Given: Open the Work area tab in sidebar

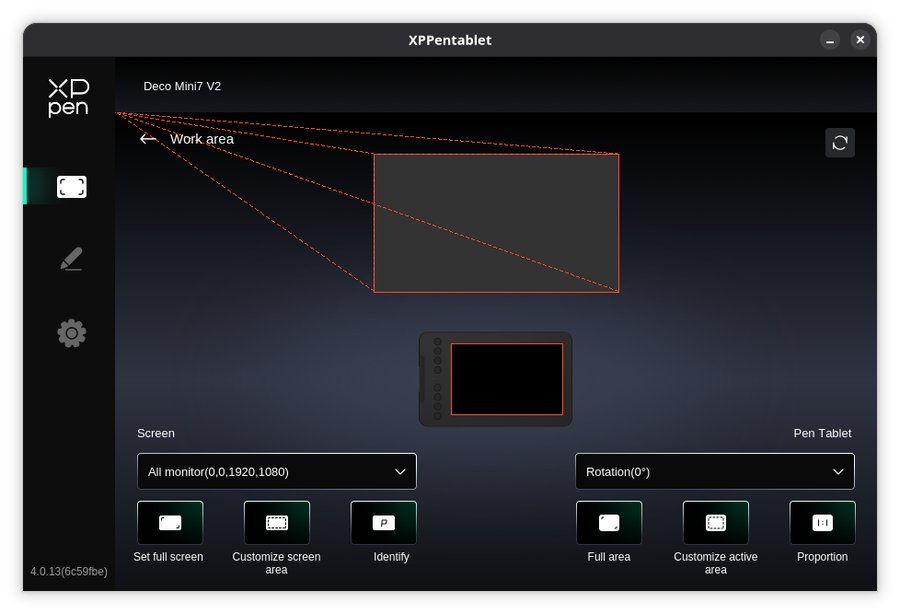Looking at the screenshot, I should 71,186.
